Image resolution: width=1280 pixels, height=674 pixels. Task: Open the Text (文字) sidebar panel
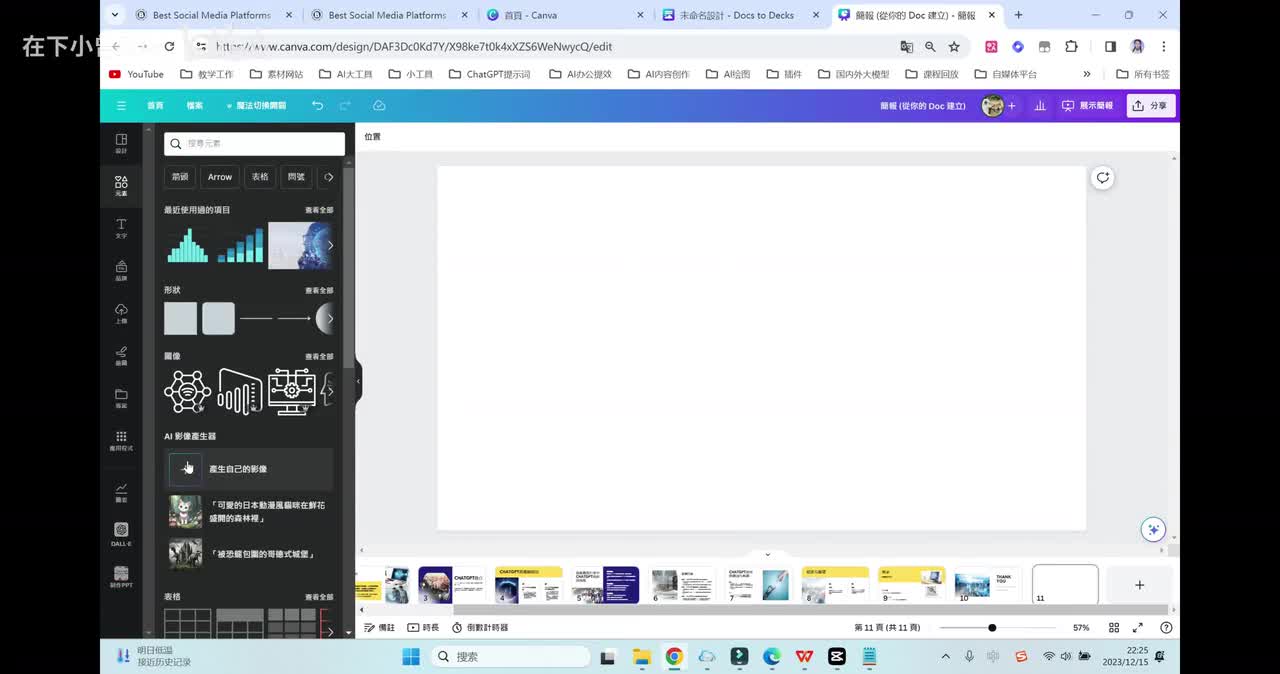coord(121,227)
